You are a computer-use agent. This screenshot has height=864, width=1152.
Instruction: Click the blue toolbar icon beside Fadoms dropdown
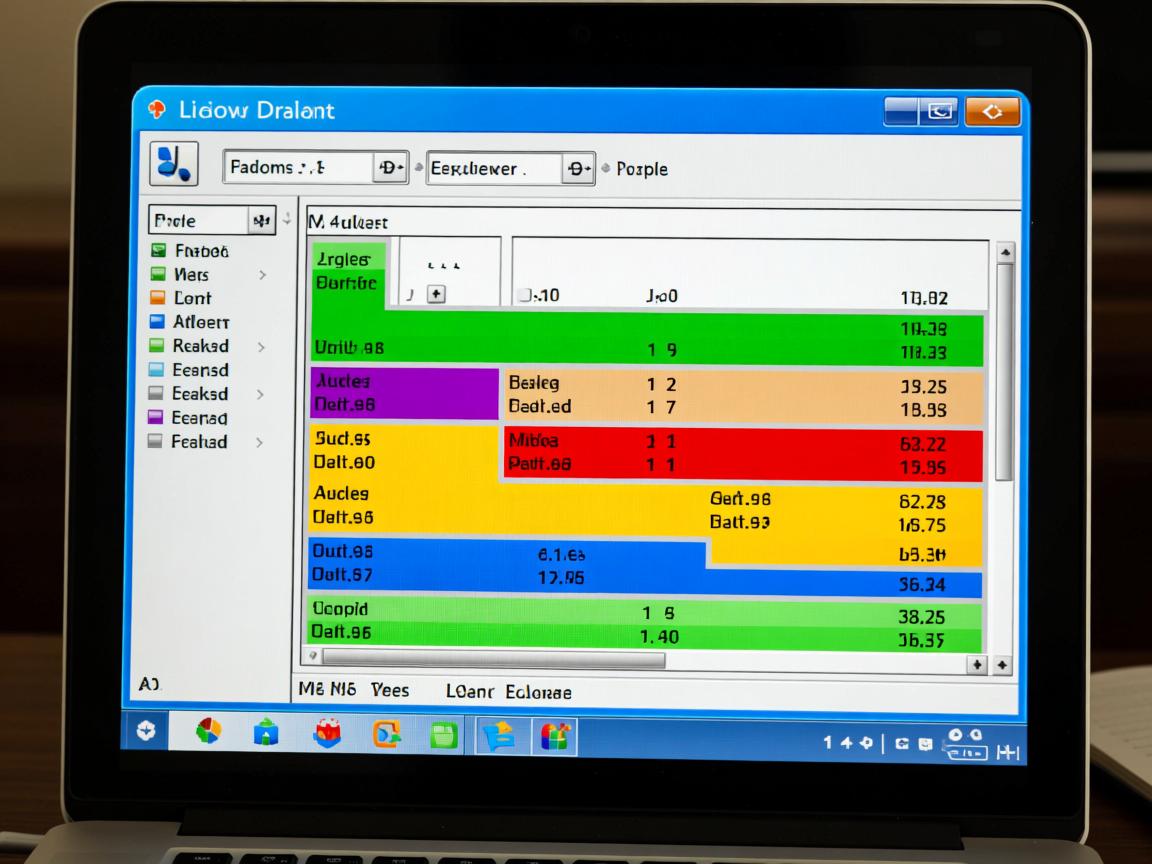174,163
